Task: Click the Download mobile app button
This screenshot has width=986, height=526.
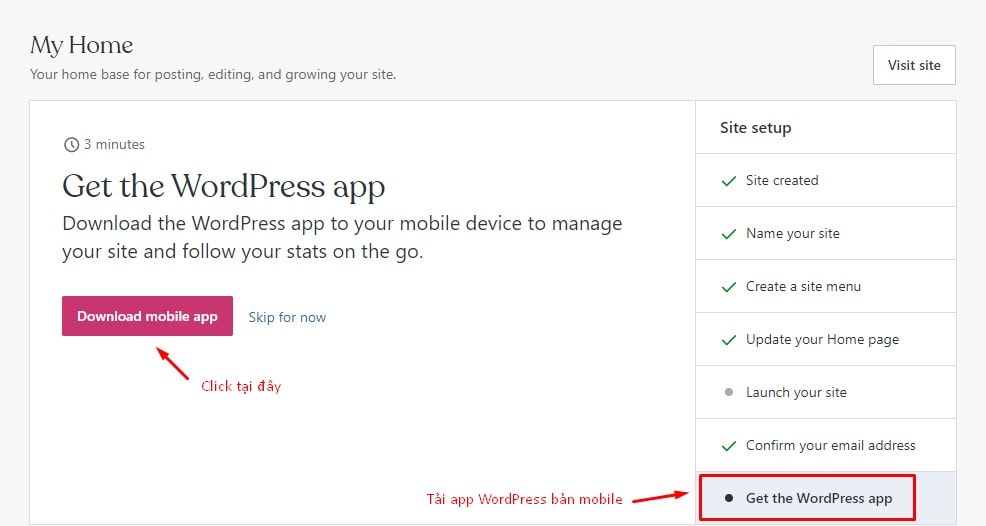Action: [147, 316]
